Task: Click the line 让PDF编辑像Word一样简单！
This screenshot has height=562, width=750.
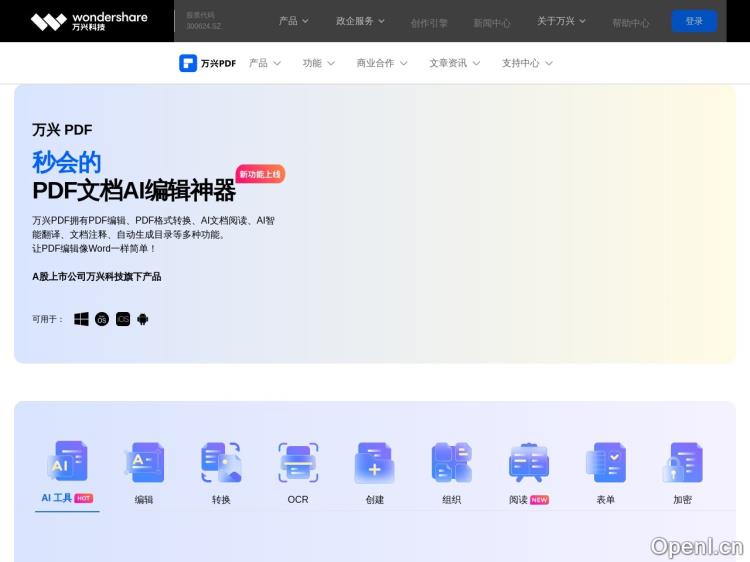Action: click(94, 249)
